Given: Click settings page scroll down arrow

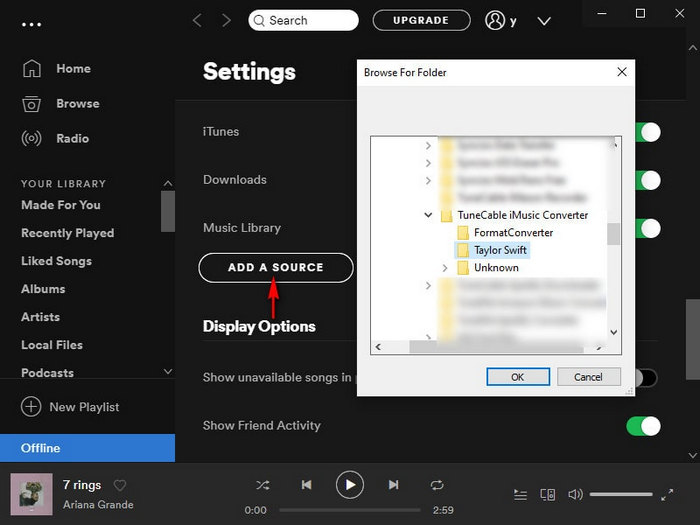Looking at the screenshot, I should [693, 456].
